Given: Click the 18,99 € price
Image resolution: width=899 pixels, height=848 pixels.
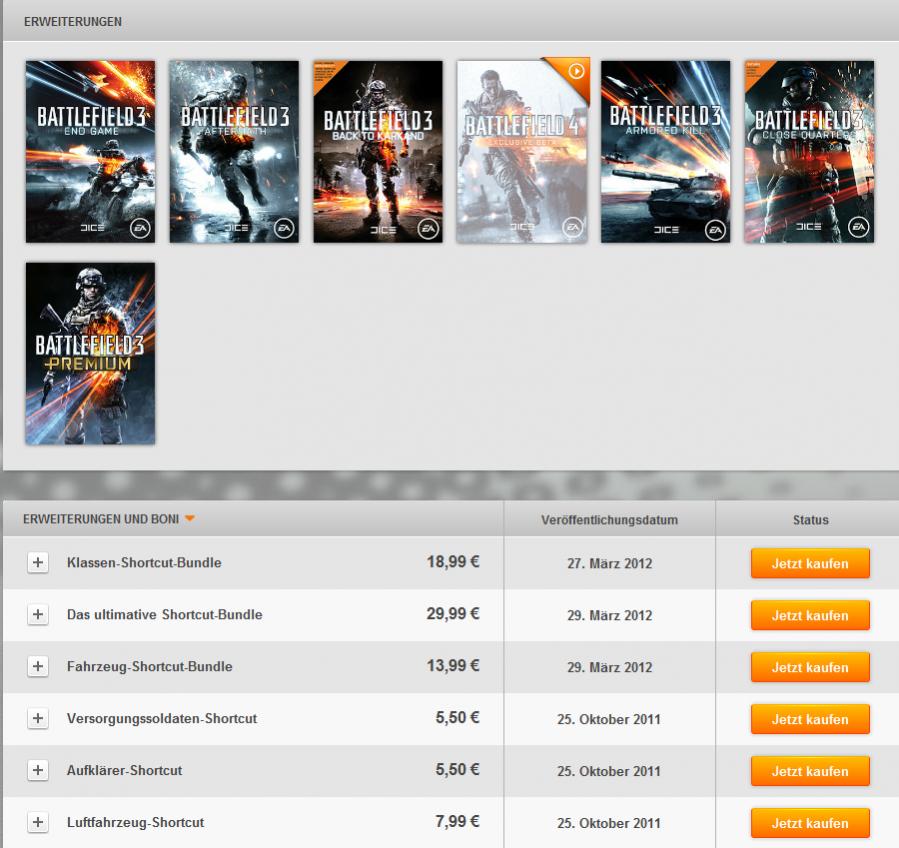Looking at the screenshot, I should tap(453, 562).
